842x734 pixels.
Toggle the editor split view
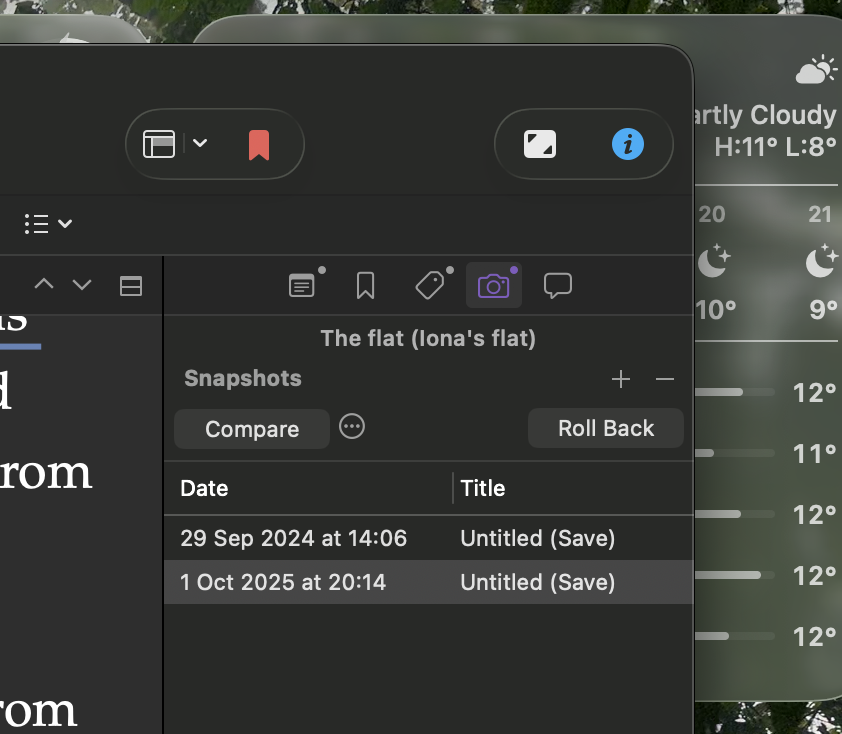[130, 286]
